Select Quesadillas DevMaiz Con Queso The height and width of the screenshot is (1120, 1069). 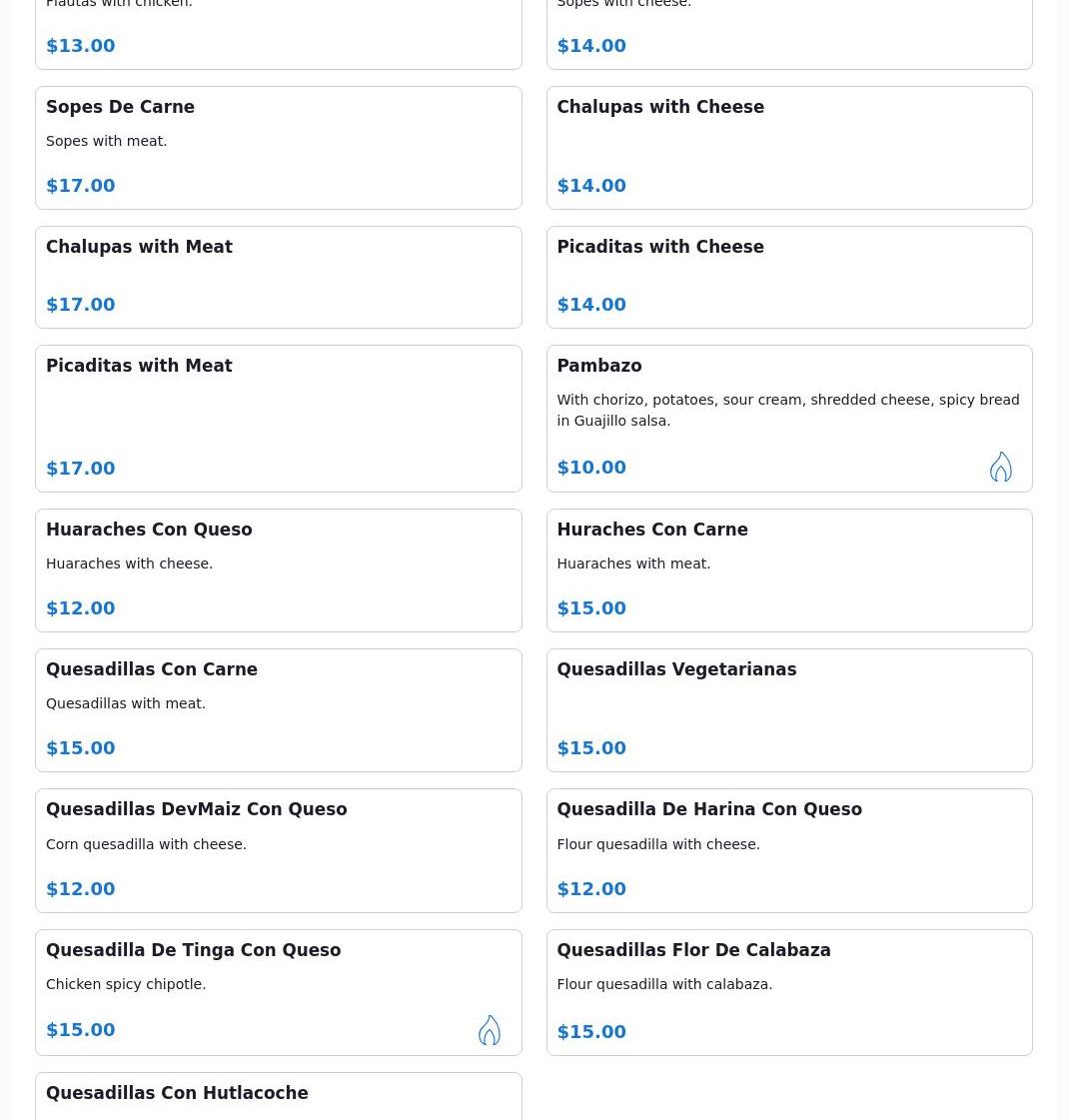[279, 850]
